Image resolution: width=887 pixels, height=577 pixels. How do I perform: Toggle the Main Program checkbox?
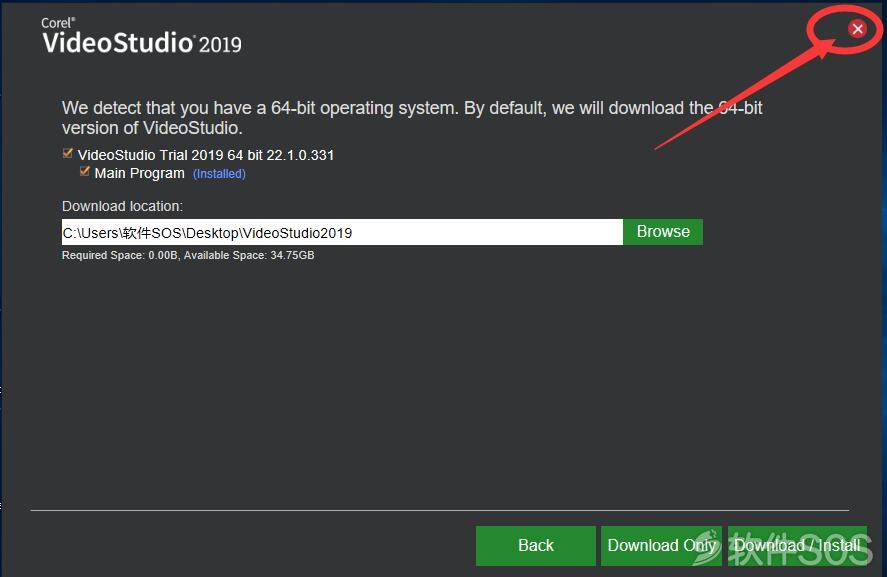(85, 171)
